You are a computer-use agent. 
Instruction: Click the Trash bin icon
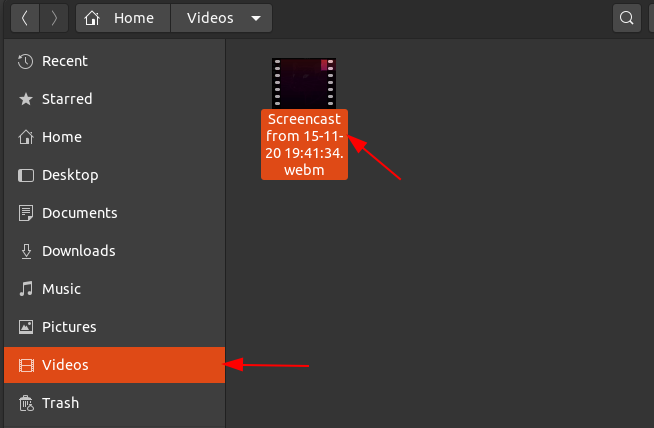tap(26, 403)
